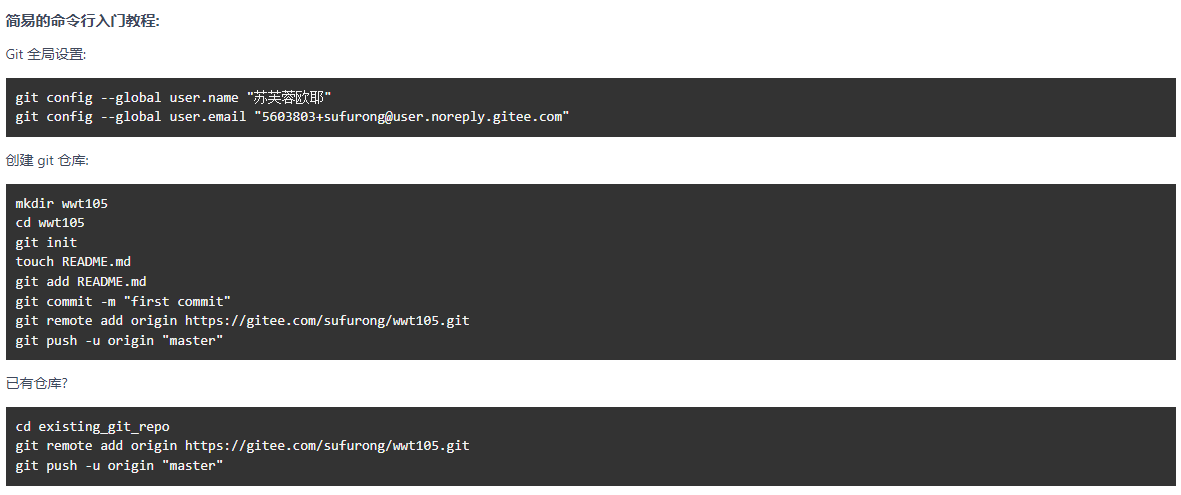This screenshot has width=1181, height=495.
Task: Click the cd wwt105 command line
Action: click(50, 223)
